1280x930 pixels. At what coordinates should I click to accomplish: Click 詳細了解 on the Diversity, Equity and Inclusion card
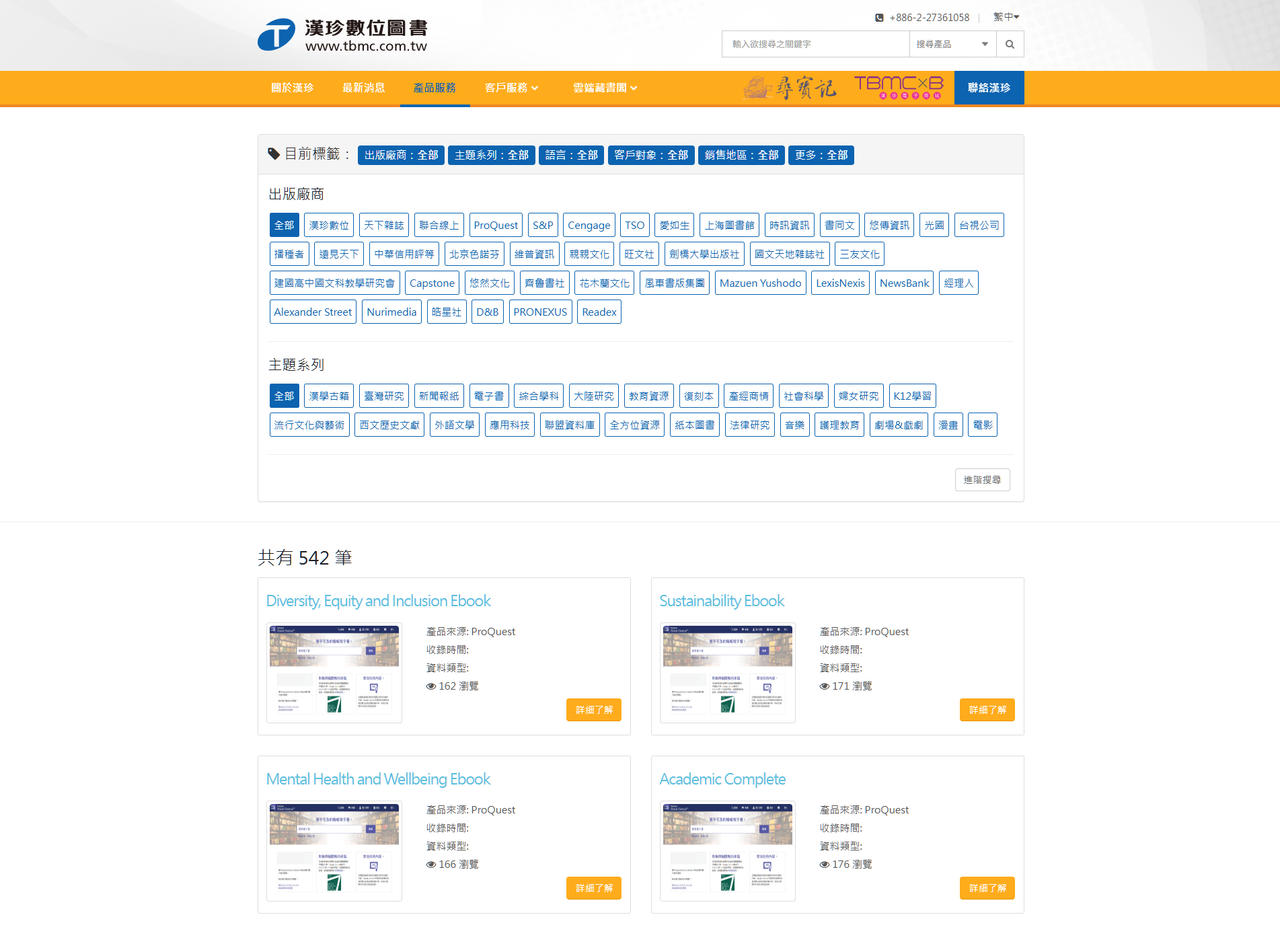pos(594,710)
